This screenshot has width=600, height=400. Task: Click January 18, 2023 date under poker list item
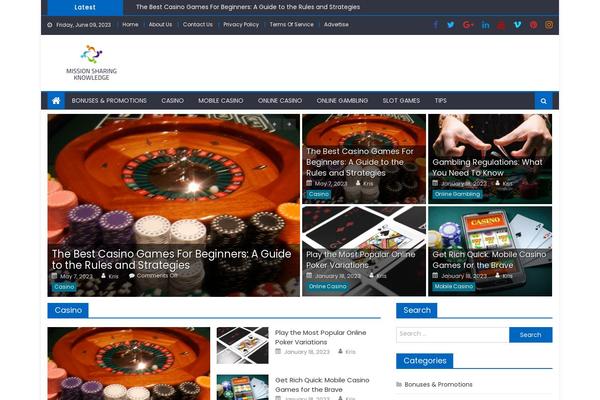point(307,352)
